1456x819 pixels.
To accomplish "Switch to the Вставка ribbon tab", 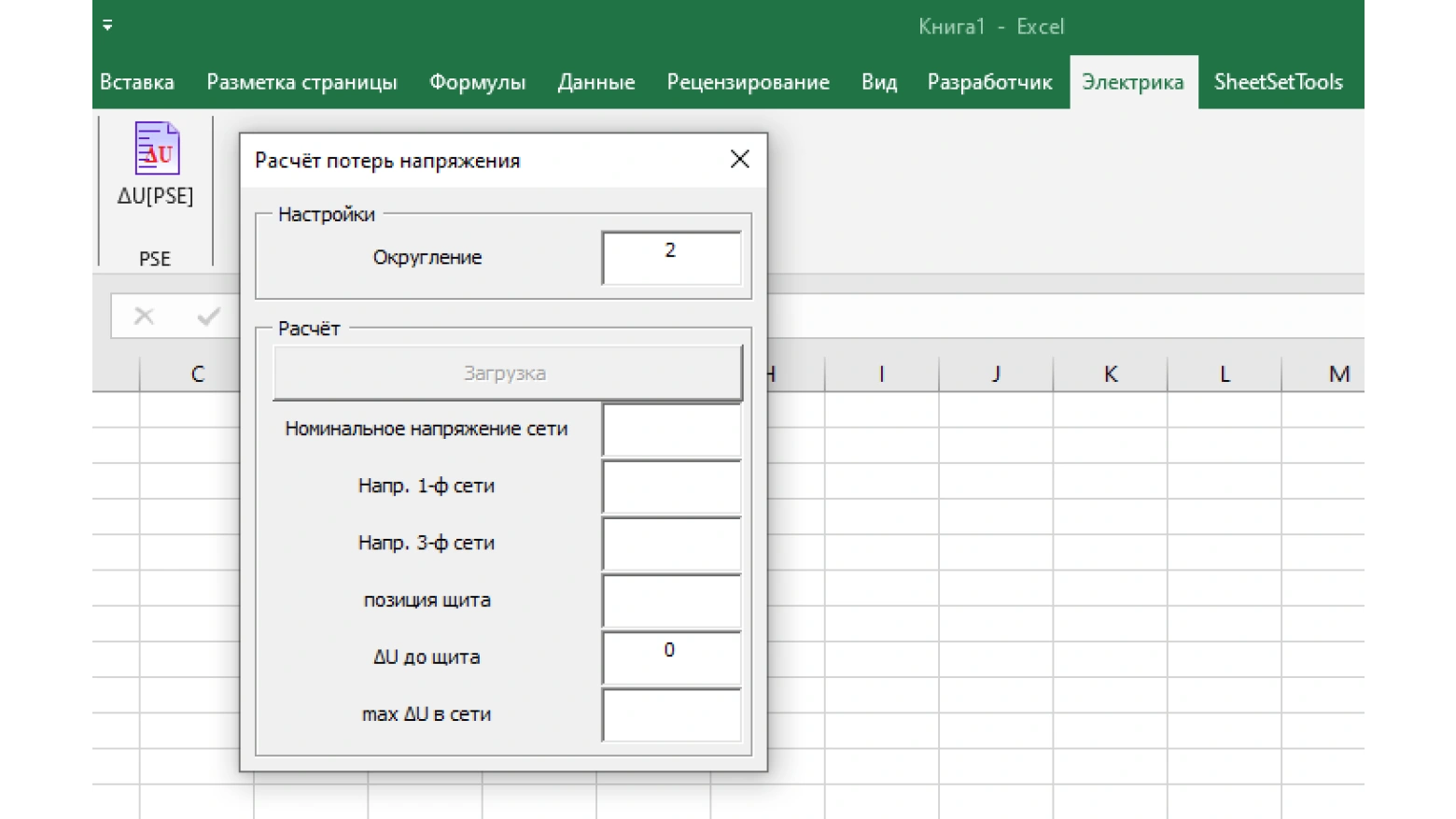I will (x=137, y=82).
